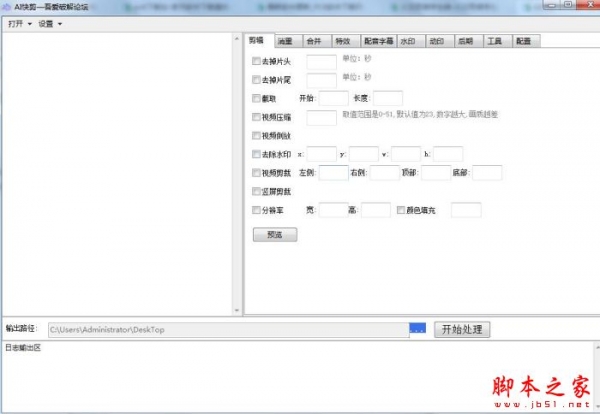Open the tab between 剪辑 and 合并
Screen dimensions: 600x414
[x=289, y=41]
